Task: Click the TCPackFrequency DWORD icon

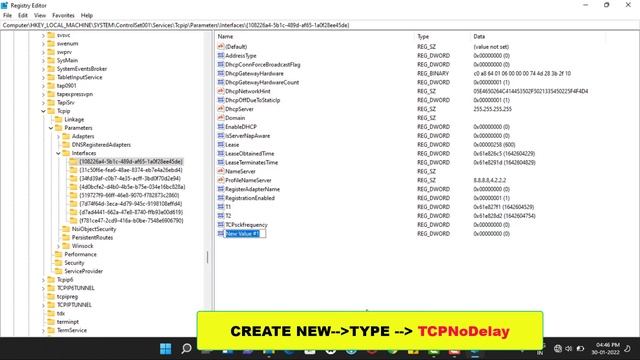Action: (221, 225)
